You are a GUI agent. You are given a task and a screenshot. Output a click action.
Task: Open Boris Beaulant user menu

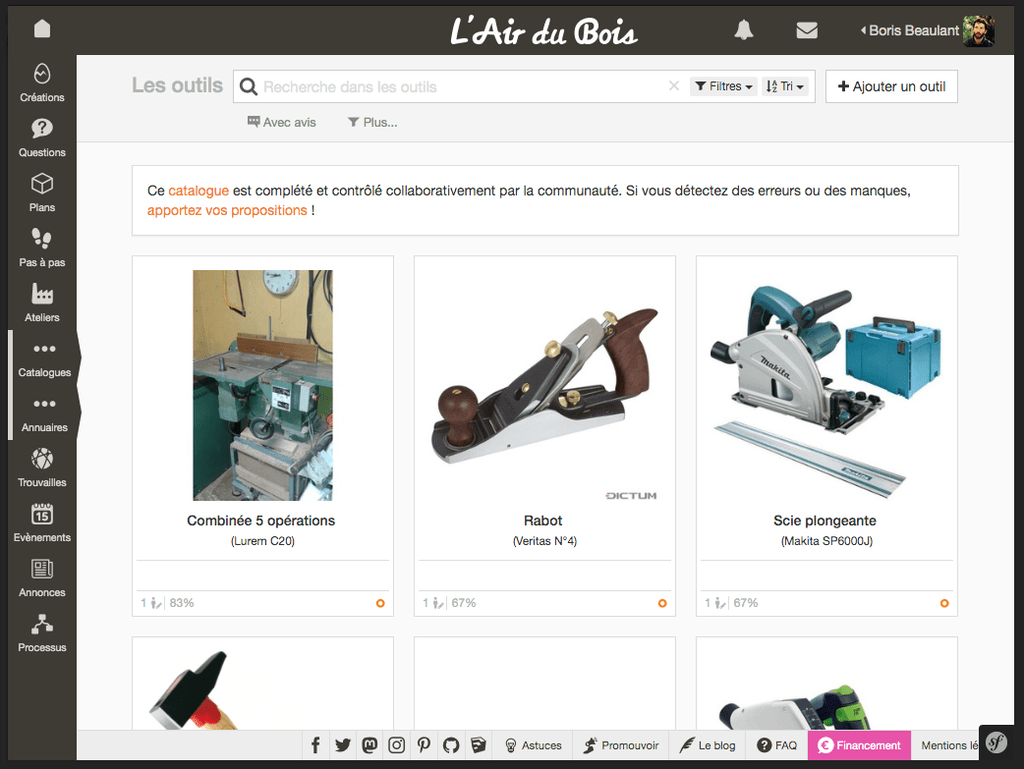point(910,30)
